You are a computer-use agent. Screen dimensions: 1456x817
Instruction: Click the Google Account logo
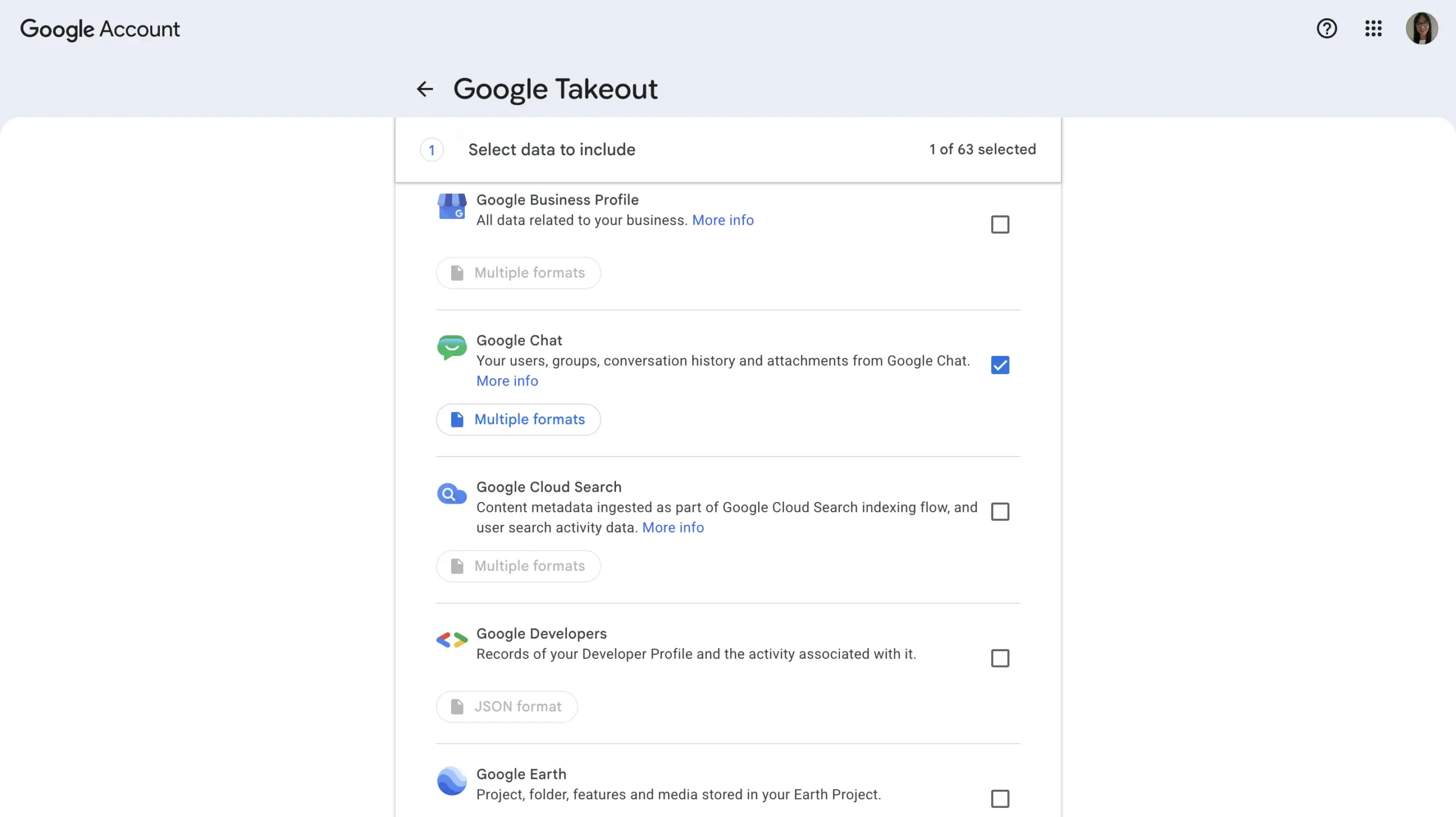pos(100,29)
